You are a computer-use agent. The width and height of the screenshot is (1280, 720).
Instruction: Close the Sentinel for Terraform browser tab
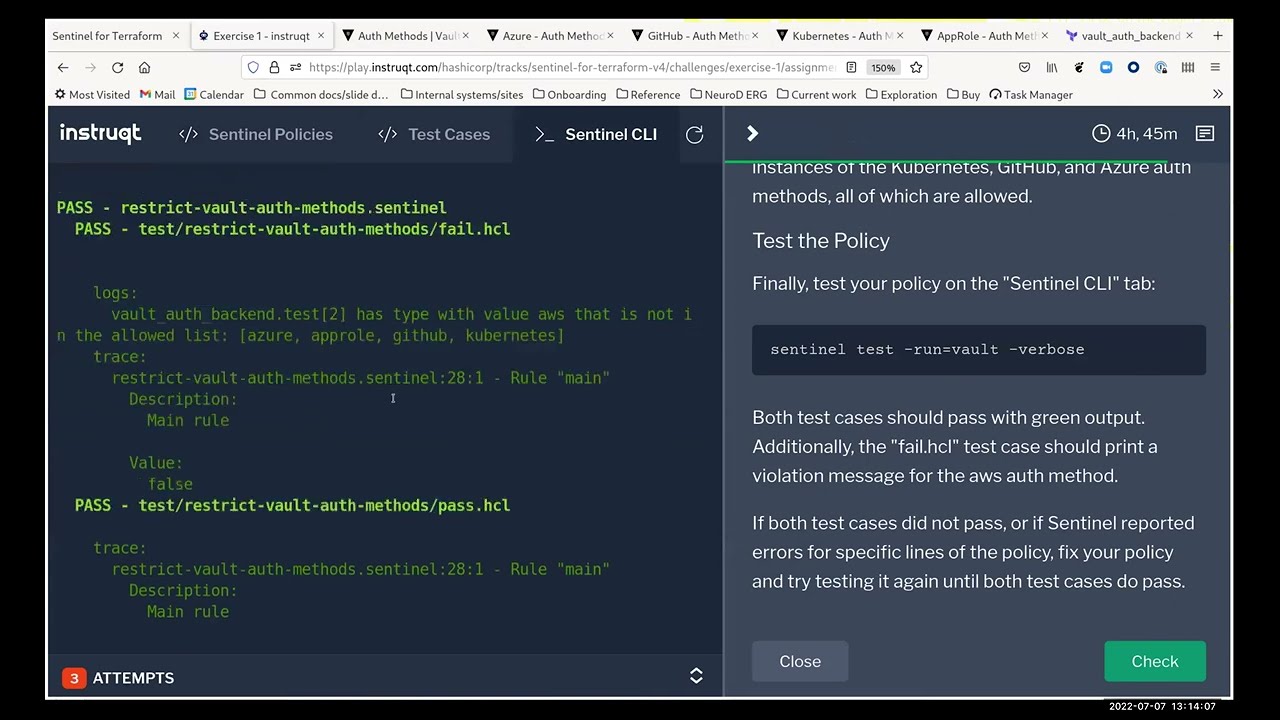pos(175,35)
